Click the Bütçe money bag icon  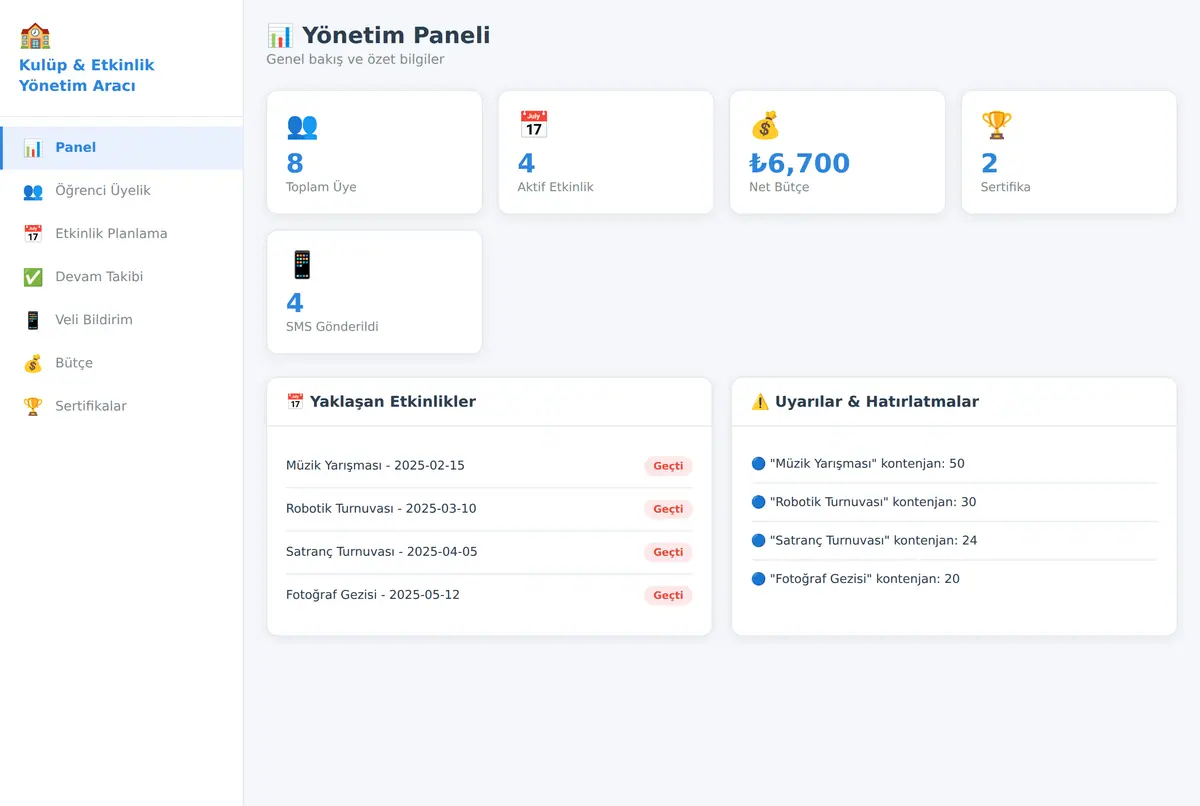click(33, 363)
